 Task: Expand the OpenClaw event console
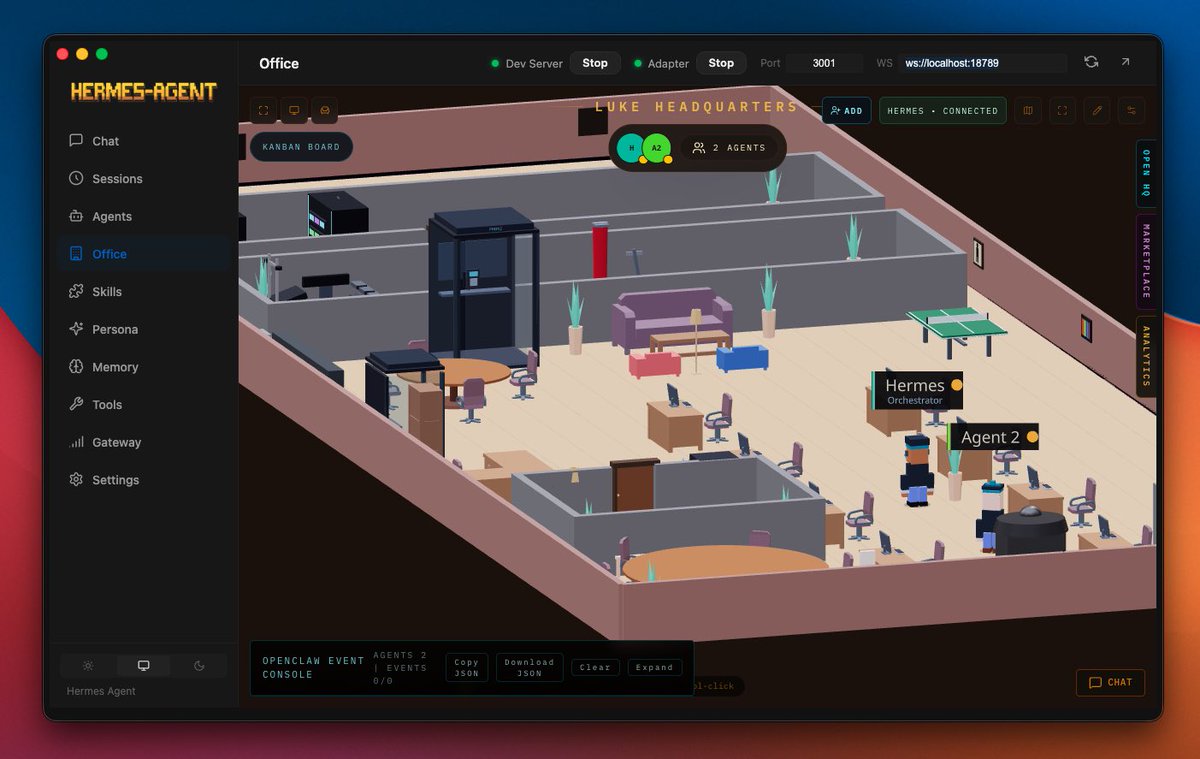click(655, 667)
